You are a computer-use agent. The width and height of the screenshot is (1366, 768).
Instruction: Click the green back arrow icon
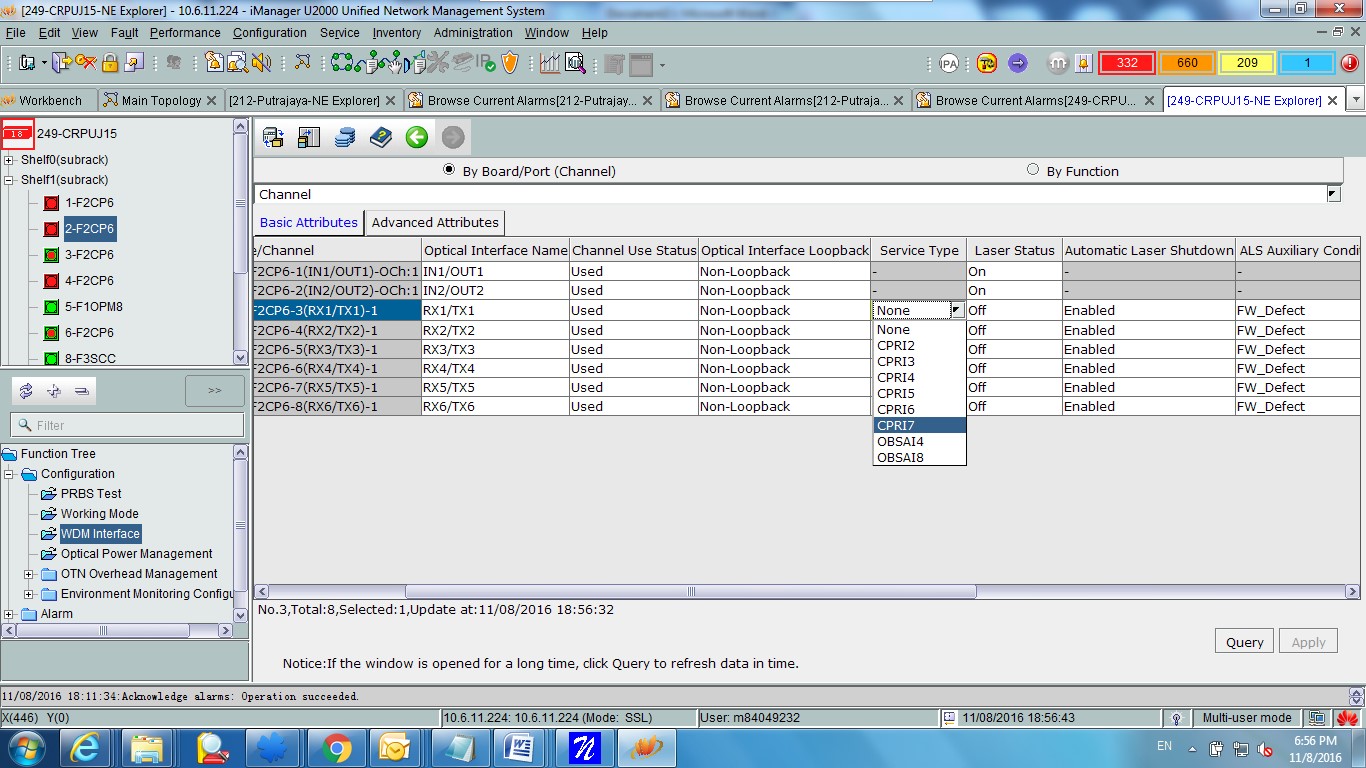pos(417,137)
